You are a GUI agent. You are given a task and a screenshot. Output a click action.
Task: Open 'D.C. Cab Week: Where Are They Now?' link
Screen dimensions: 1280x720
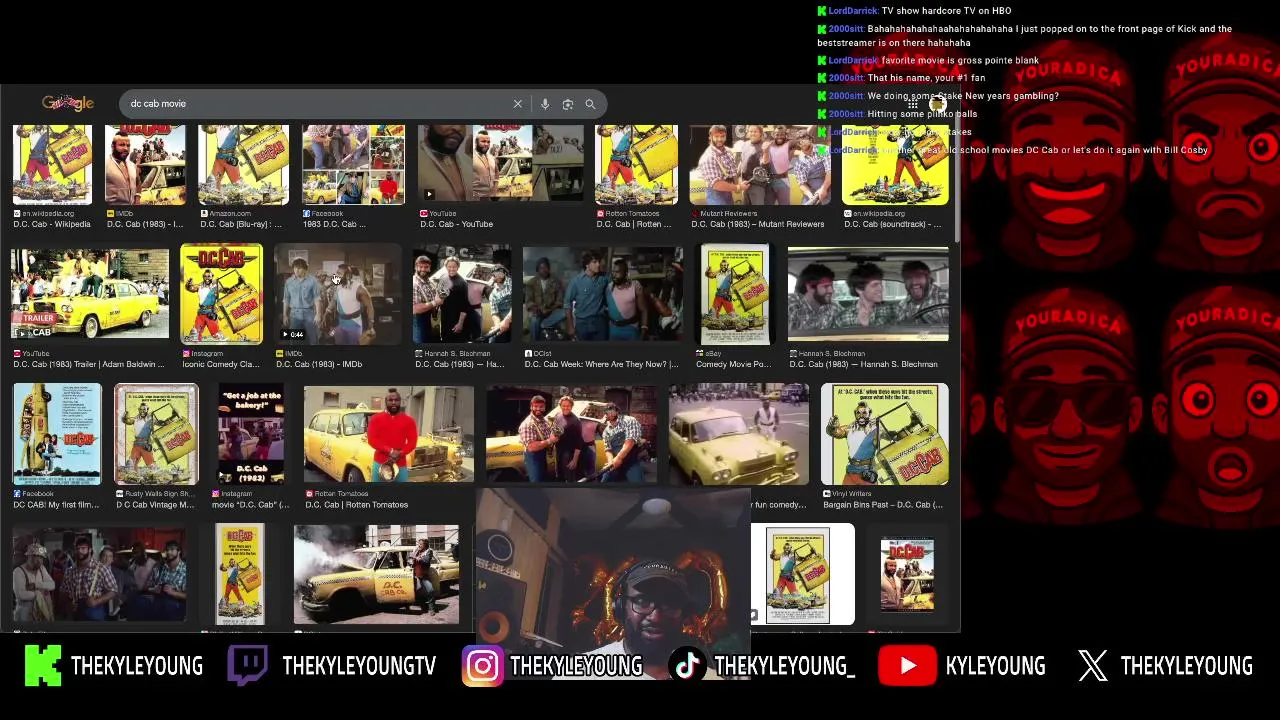point(601,364)
